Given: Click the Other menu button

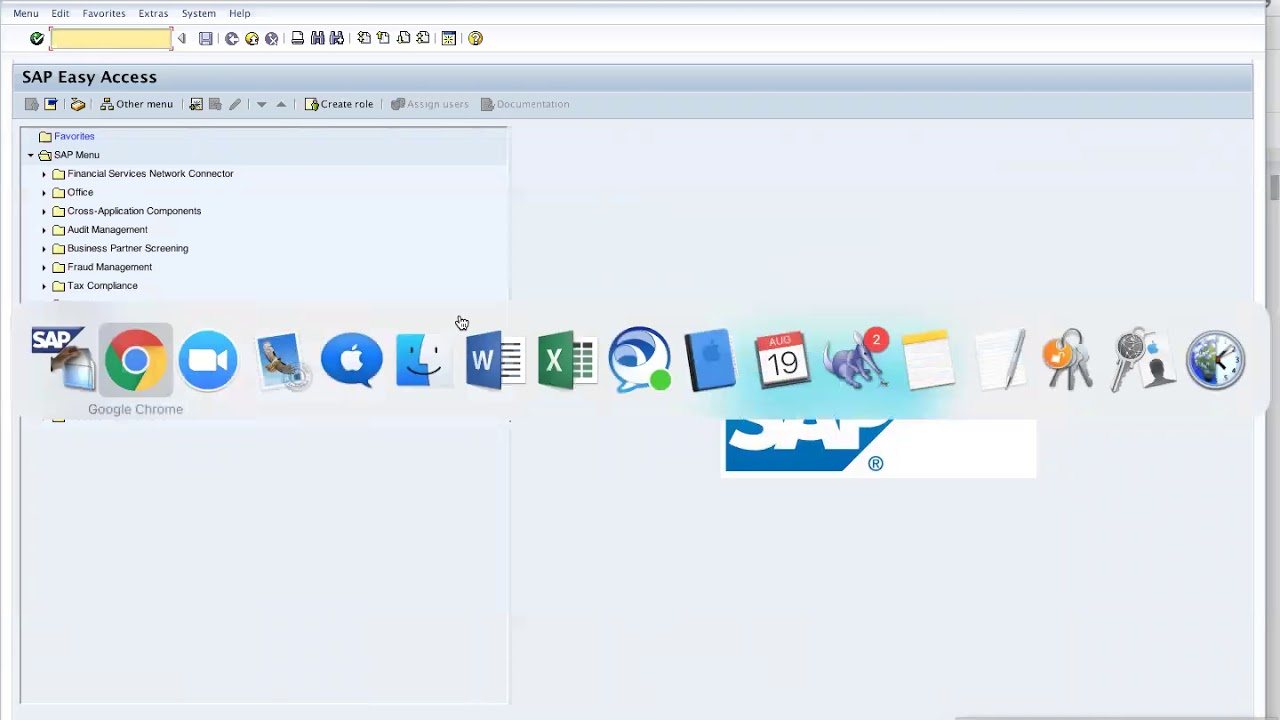Looking at the screenshot, I should point(136,104).
